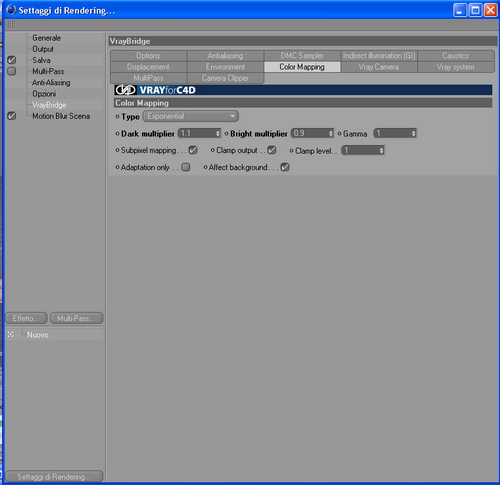Screen dimensions: 500x485
Task: Select Output in the settings list
Action: point(43,49)
